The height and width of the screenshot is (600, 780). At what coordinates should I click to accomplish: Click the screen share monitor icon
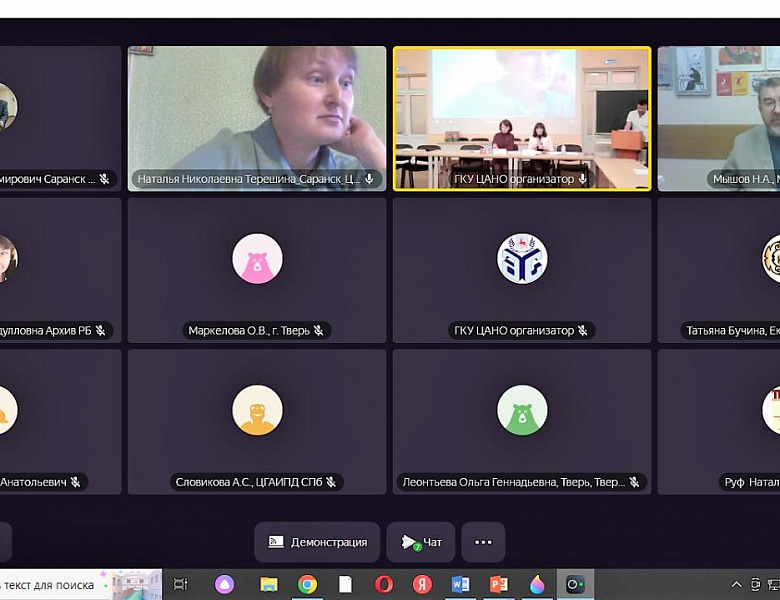pyautogui.click(x=276, y=542)
